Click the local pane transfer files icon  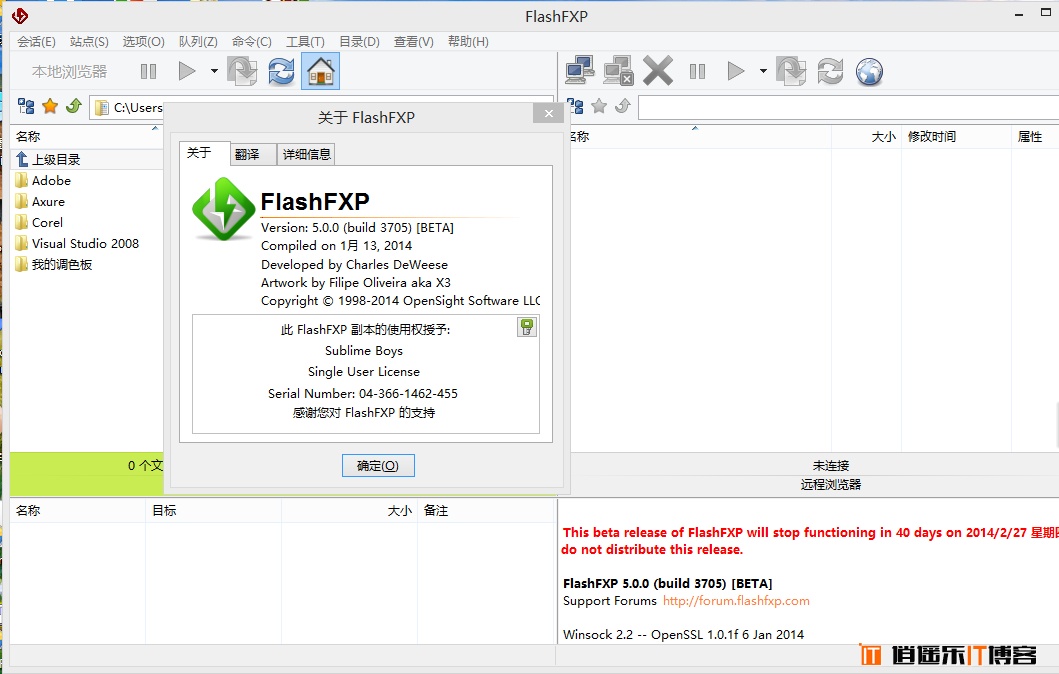pyautogui.click(x=242, y=71)
